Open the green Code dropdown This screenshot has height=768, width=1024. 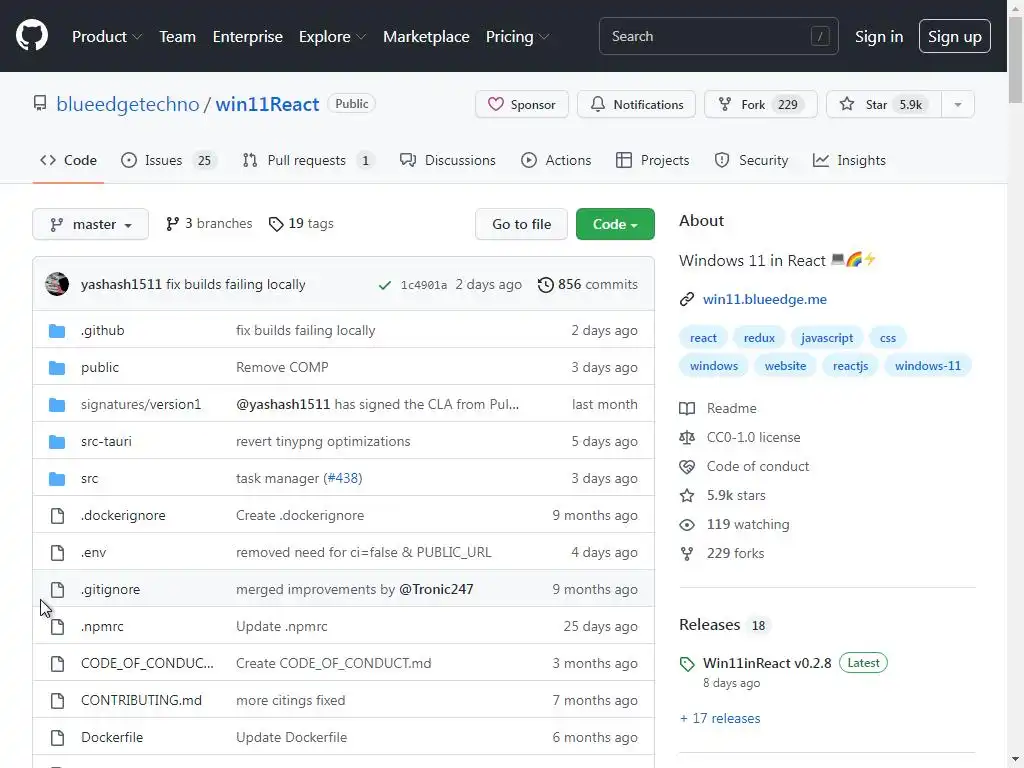click(x=615, y=224)
